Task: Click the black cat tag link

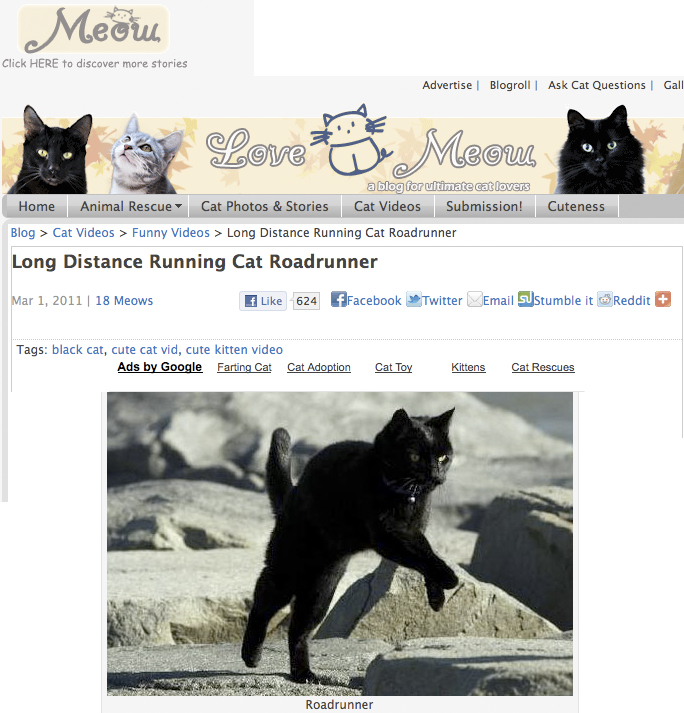Action: [78, 350]
